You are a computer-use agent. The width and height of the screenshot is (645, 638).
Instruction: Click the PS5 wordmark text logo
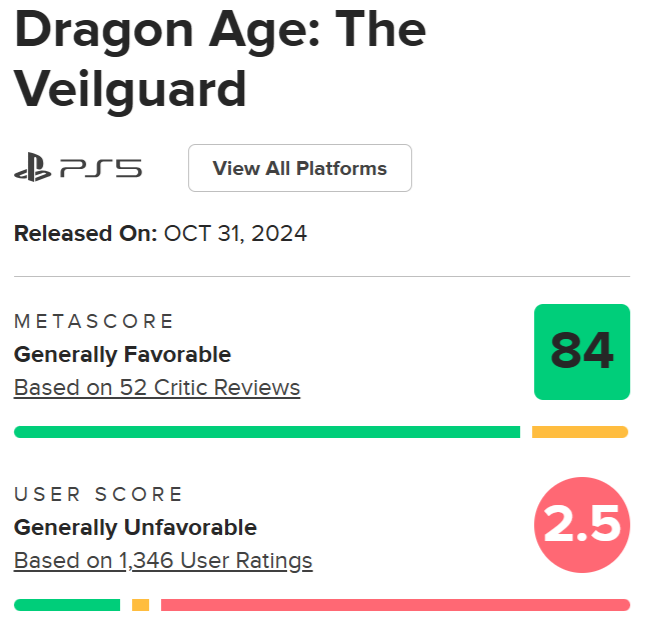pos(100,169)
